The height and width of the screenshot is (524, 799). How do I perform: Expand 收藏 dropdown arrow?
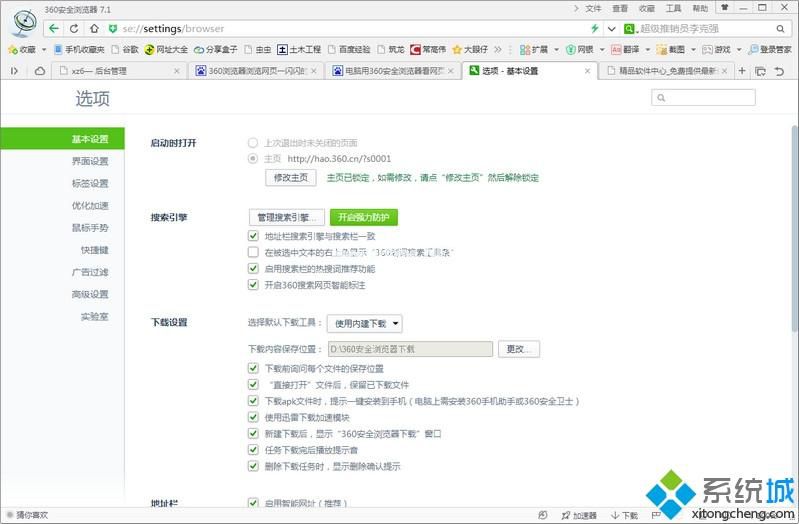(x=44, y=49)
